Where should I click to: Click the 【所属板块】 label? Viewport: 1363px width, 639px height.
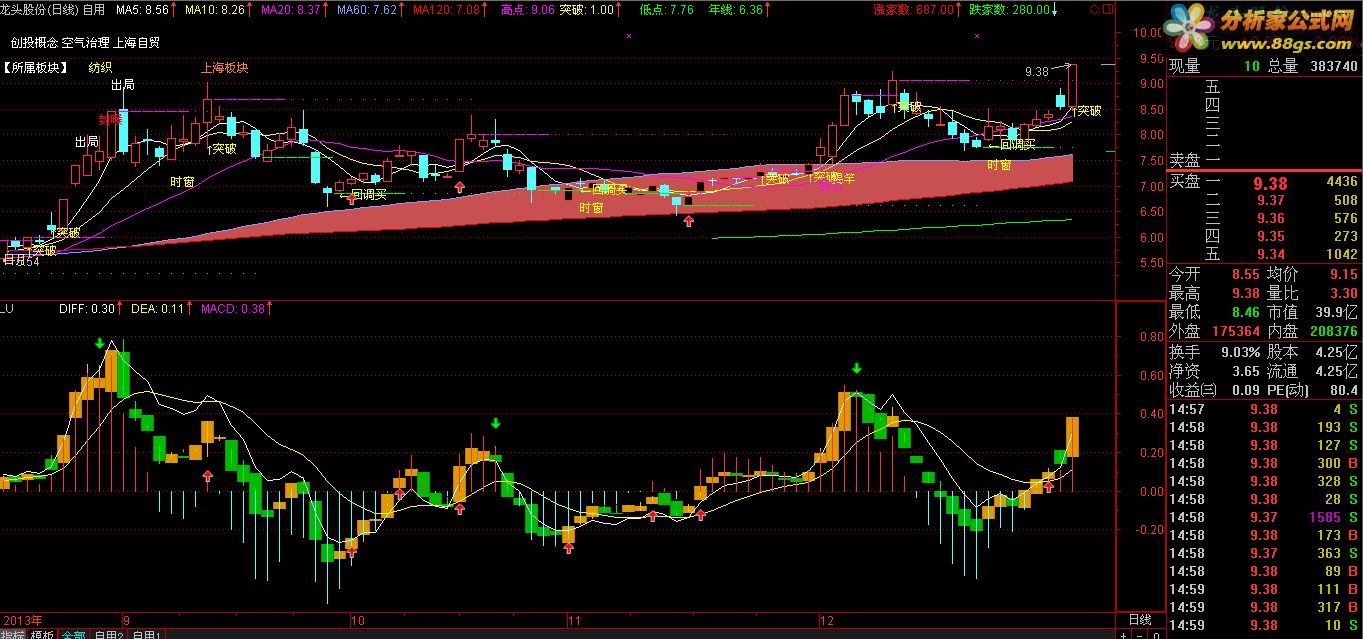tap(35, 68)
